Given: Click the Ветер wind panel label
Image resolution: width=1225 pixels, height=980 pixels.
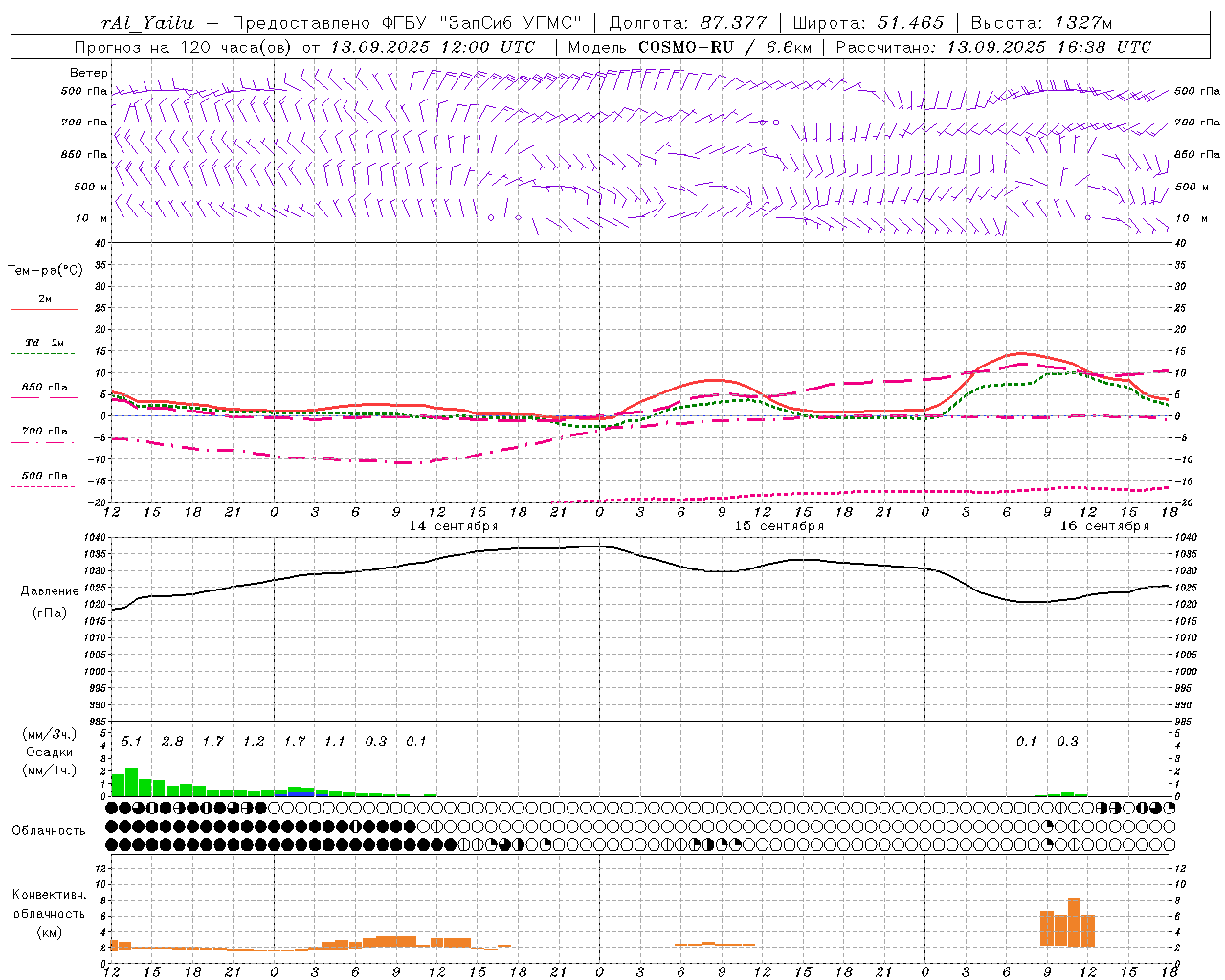Looking at the screenshot, I should click(89, 73).
